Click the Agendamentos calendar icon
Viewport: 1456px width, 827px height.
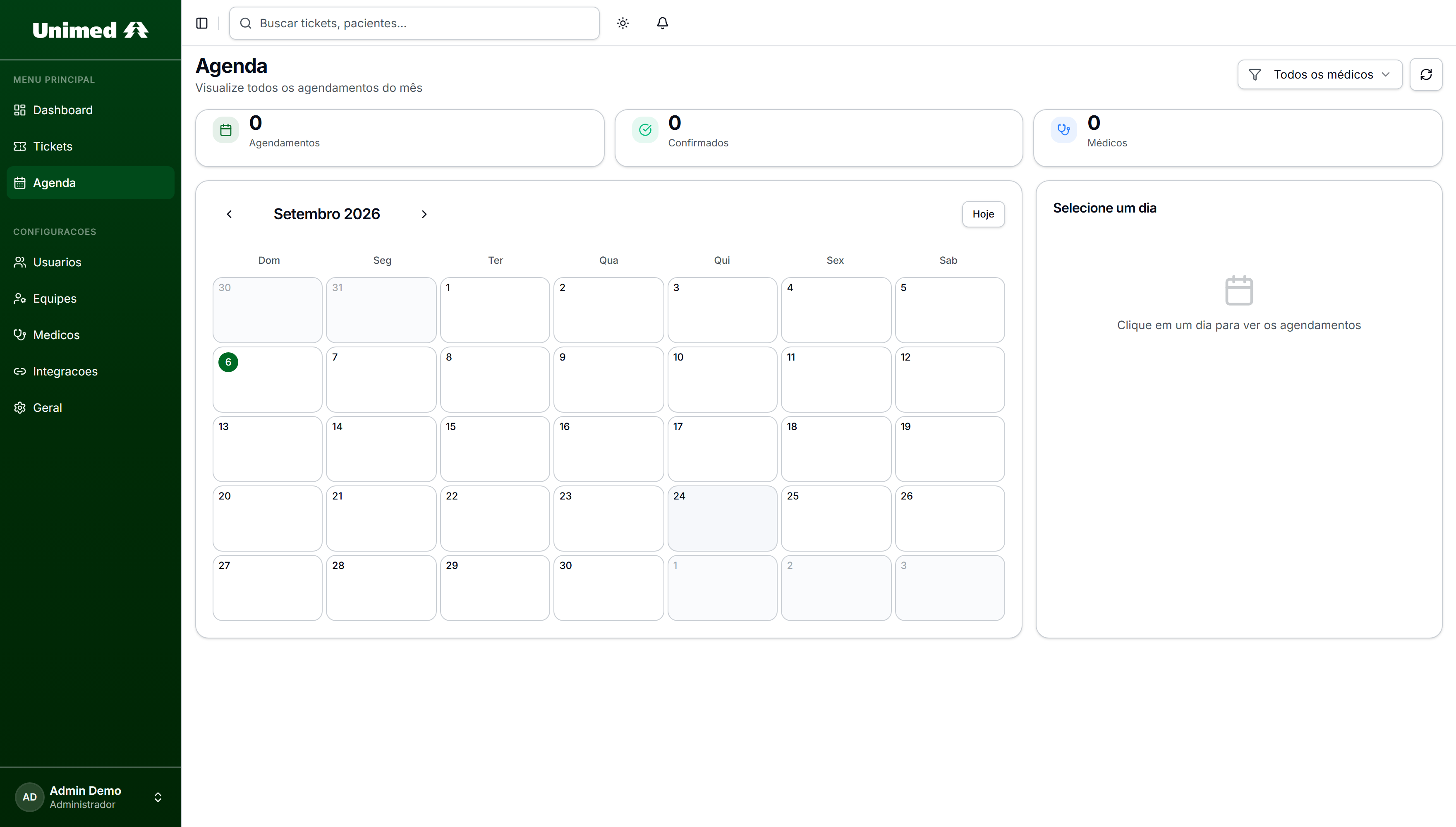click(225, 130)
